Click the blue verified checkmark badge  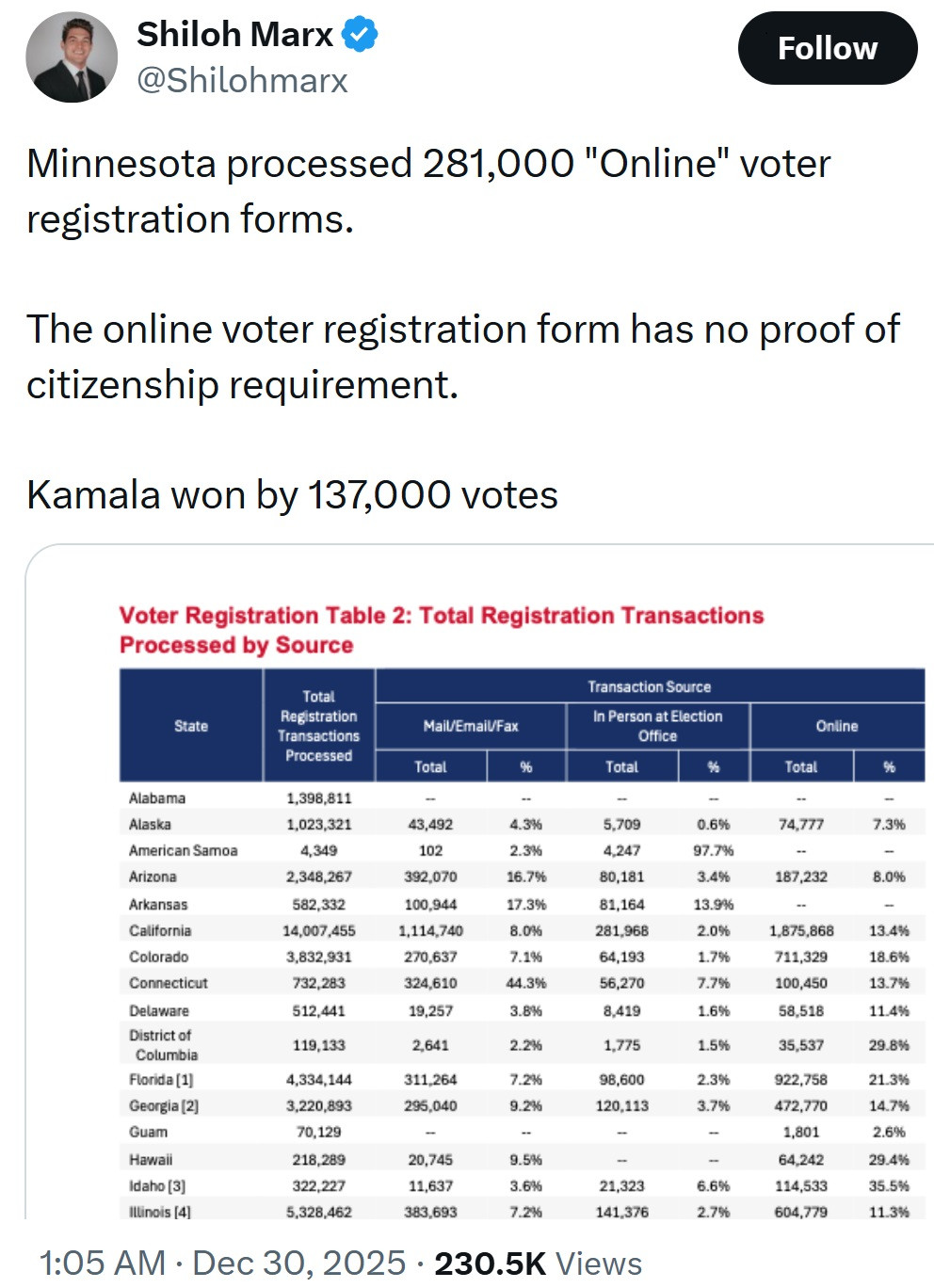point(360,35)
